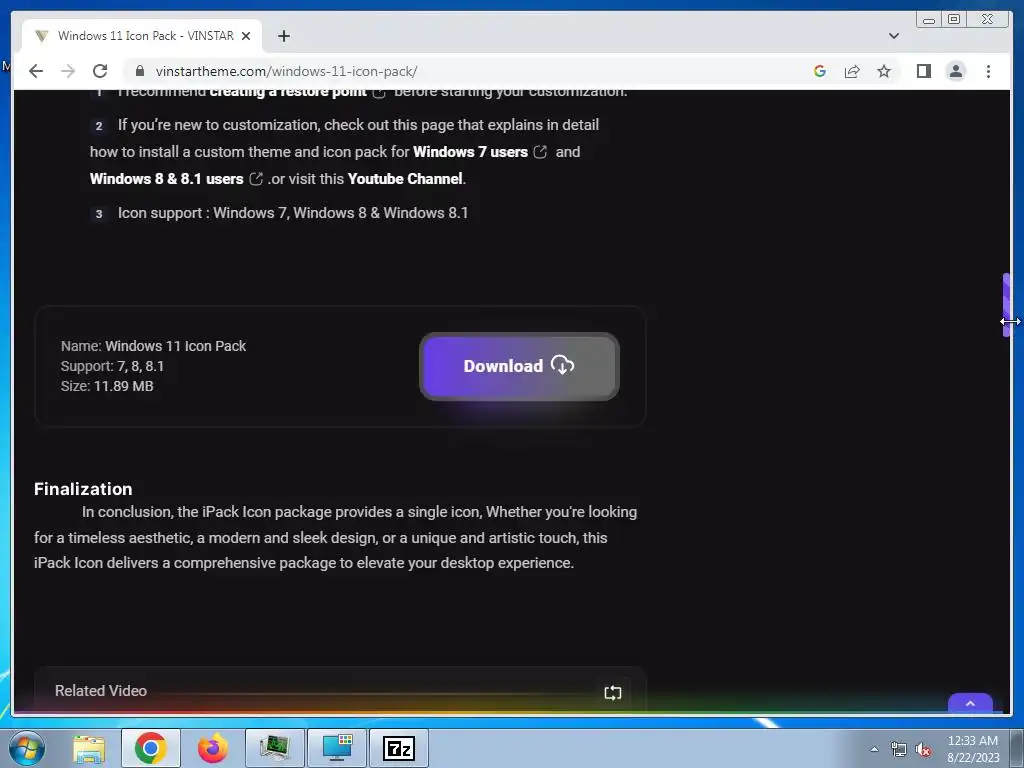Click external link icon after Windows 8.1 users
Viewport: 1024px width, 768px height.
(256, 179)
